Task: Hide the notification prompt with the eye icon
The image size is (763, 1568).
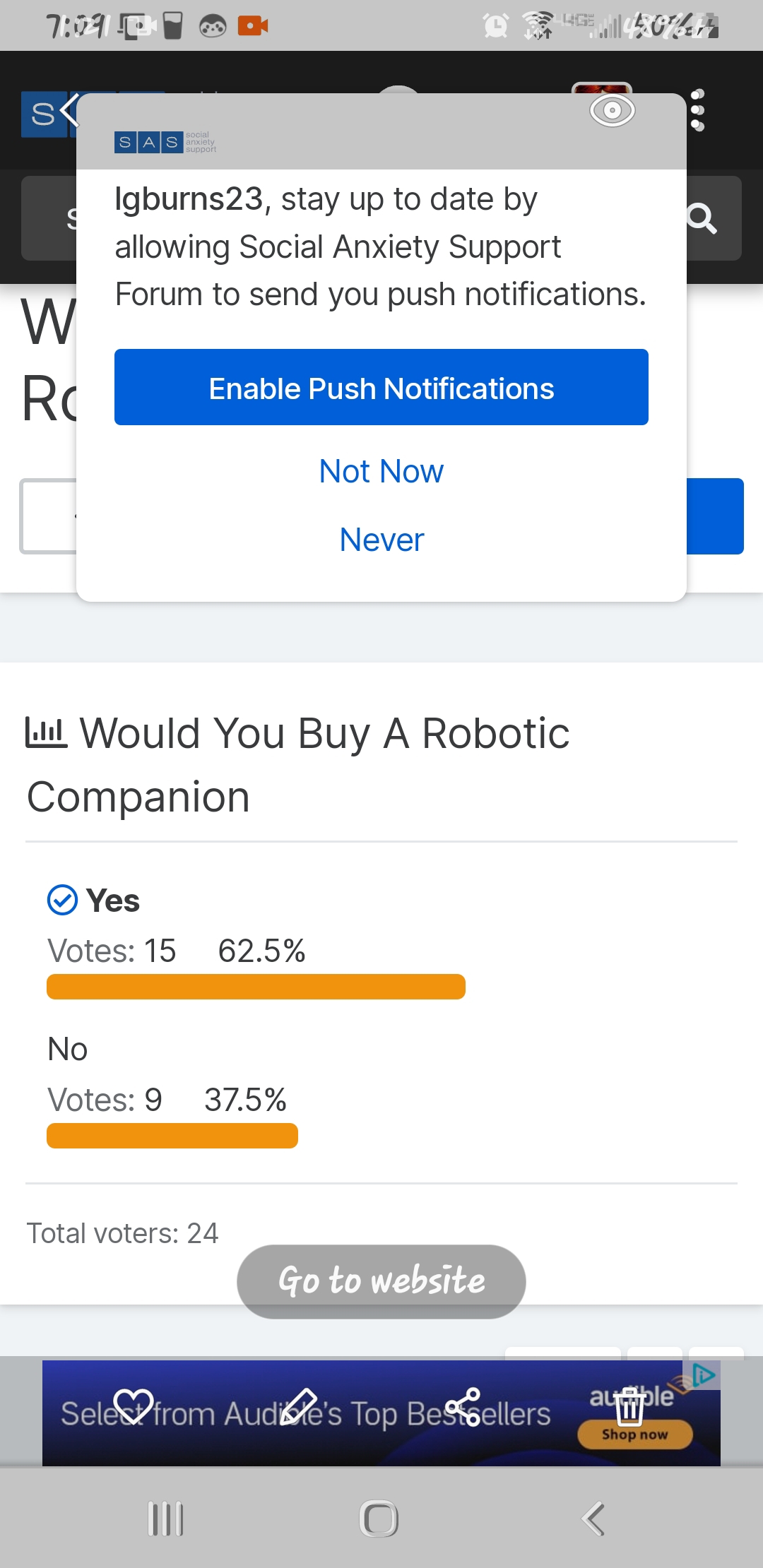Action: click(x=612, y=109)
